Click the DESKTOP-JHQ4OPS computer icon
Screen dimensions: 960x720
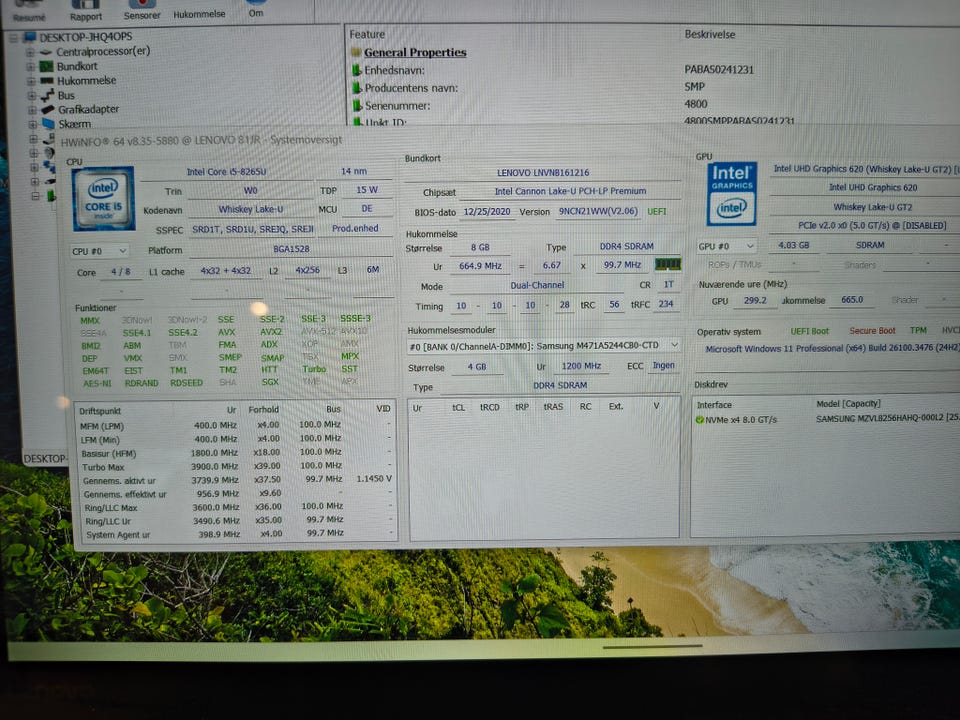coord(29,37)
